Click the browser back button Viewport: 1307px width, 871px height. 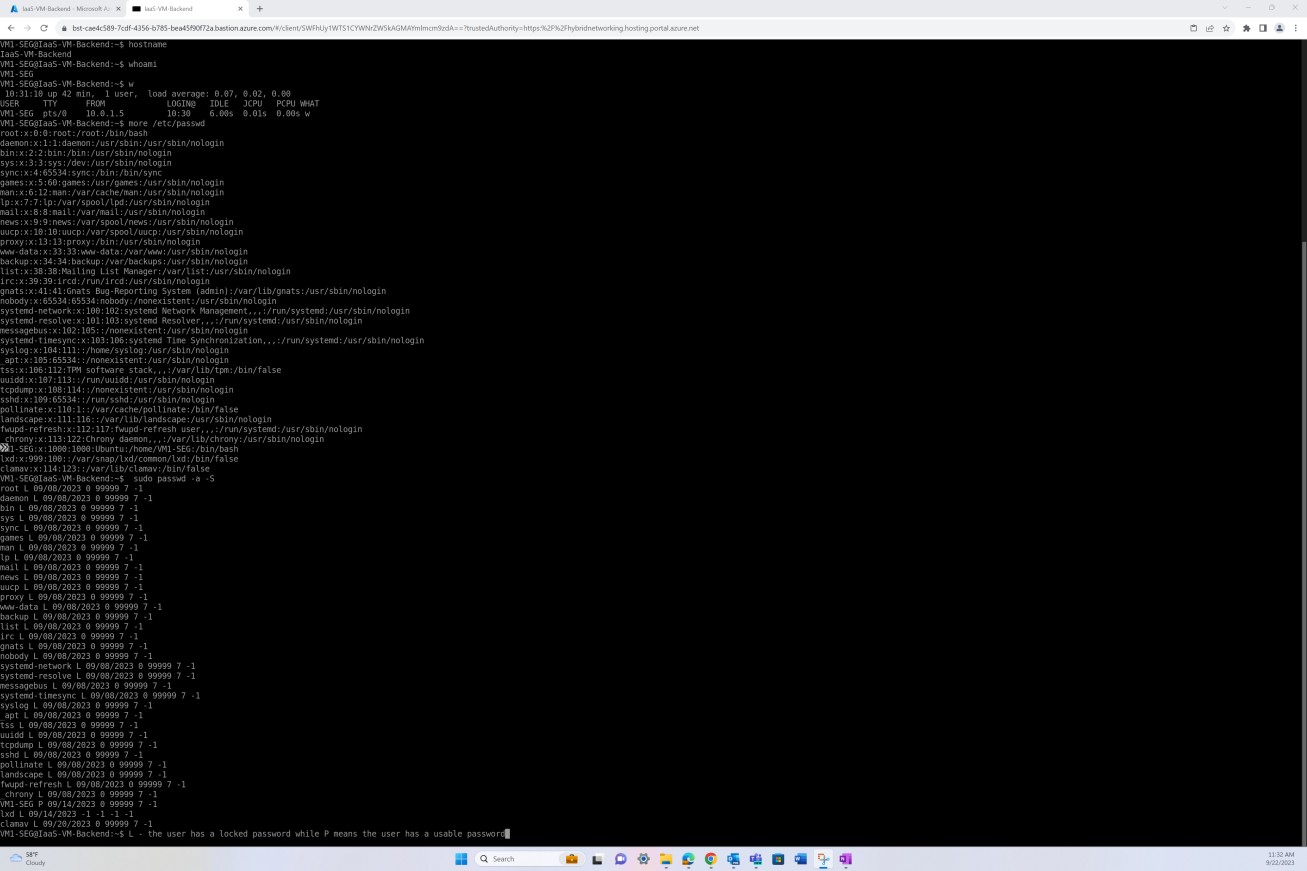11,28
